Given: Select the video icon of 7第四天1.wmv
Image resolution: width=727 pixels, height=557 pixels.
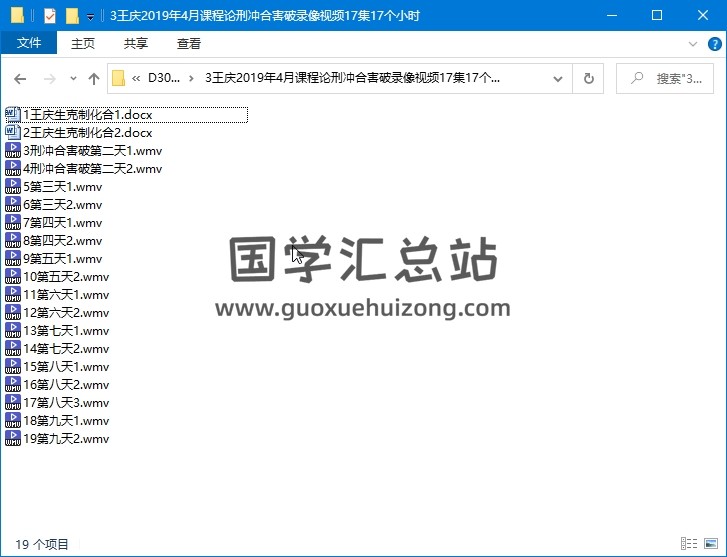Looking at the screenshot, I should click(x=13, y=223).
